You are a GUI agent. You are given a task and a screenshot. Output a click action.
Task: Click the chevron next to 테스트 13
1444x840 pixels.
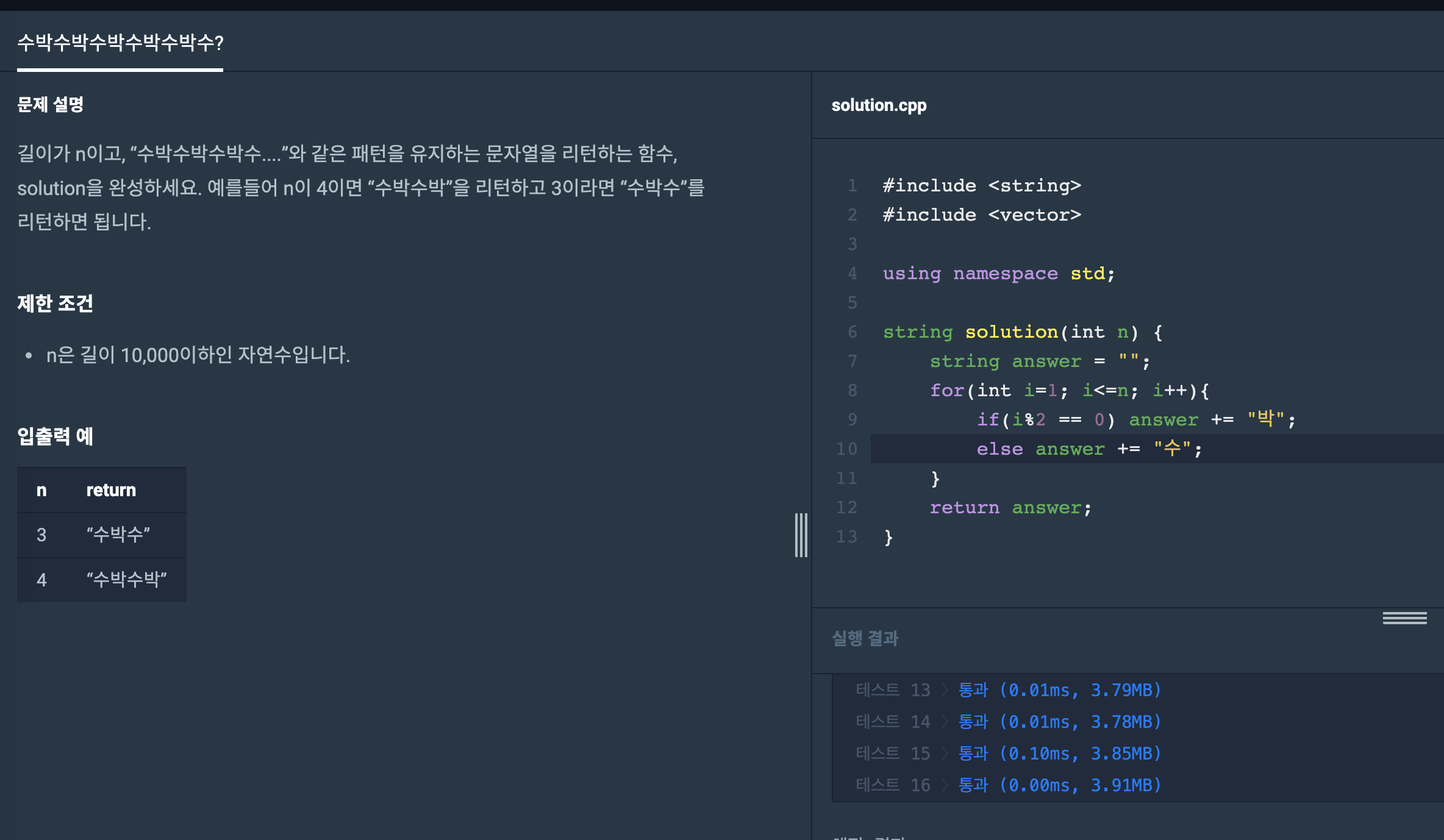pos(945,690)
